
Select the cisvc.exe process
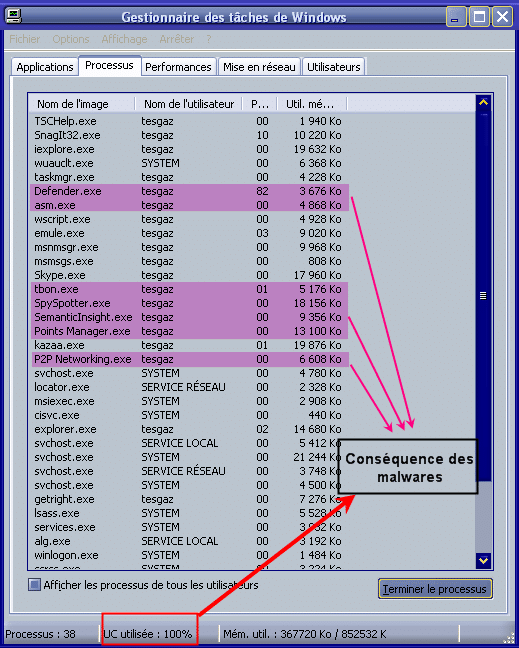coord(190,415)
